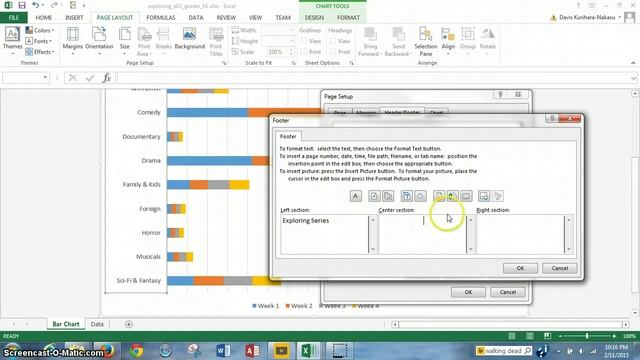
Task: Launch the Scale to Fit dialog launcher
Action: (293, 63)
